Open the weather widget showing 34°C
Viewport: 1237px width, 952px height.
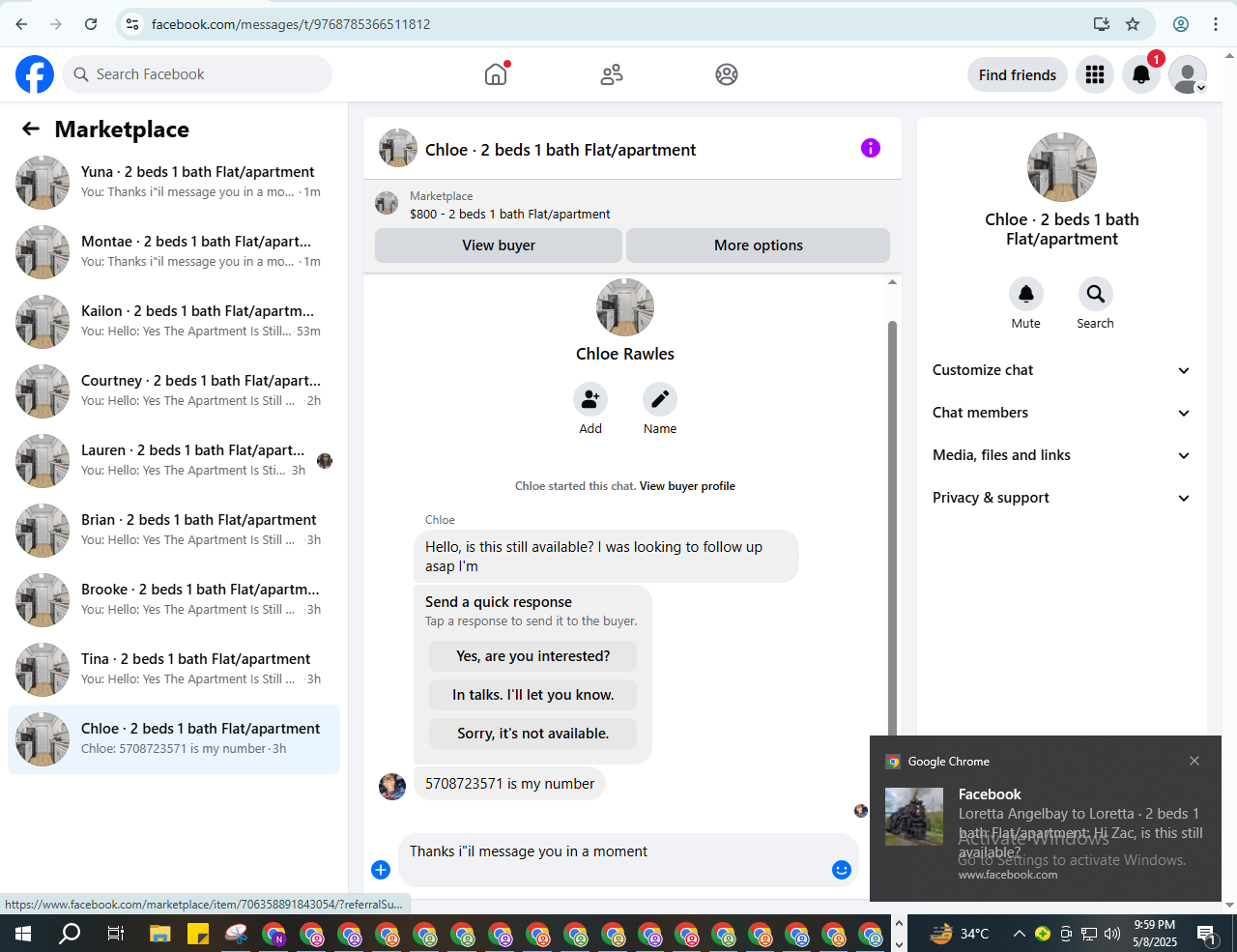[x=960, y=934]
